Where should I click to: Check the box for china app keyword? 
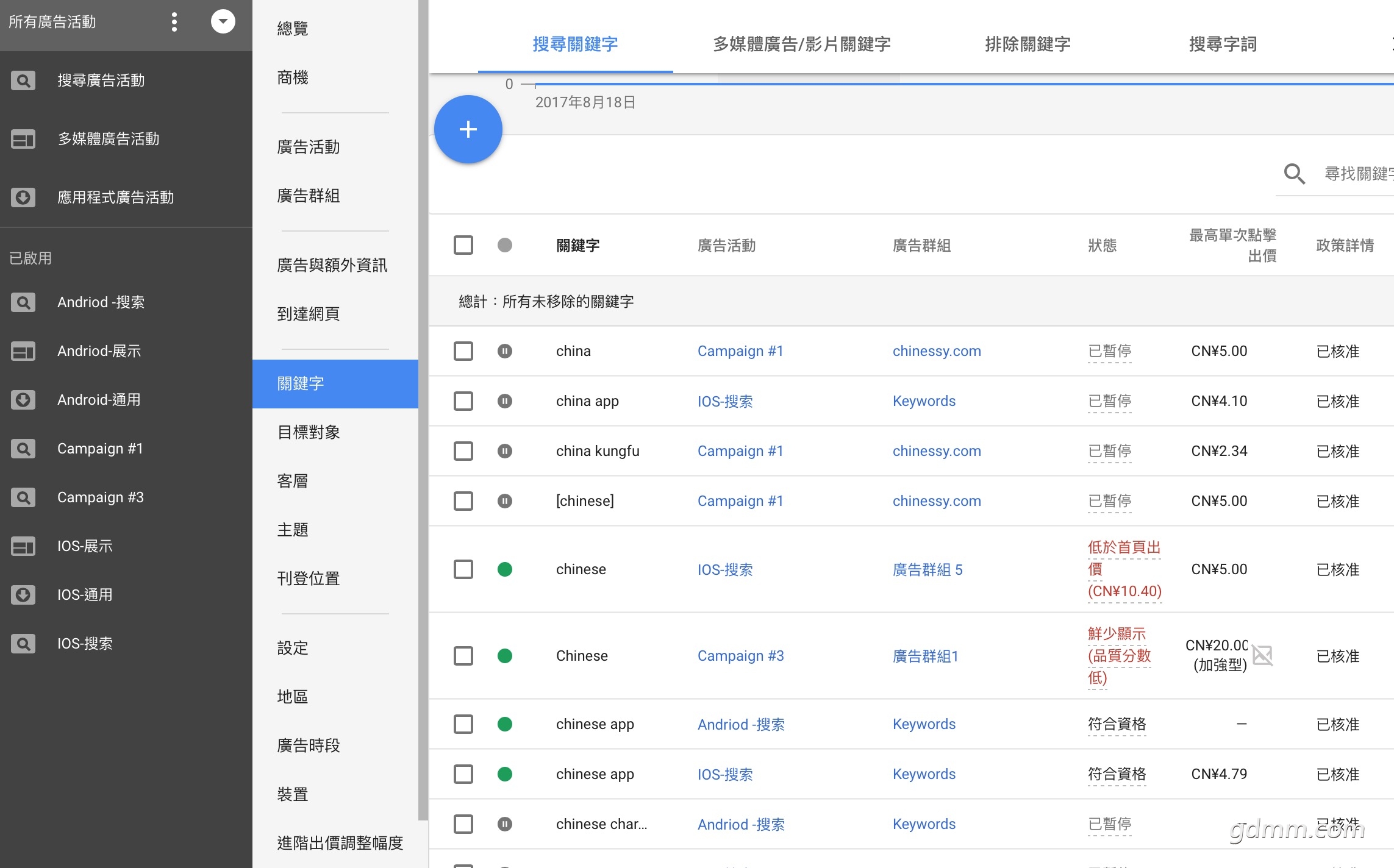click(463, 401)
